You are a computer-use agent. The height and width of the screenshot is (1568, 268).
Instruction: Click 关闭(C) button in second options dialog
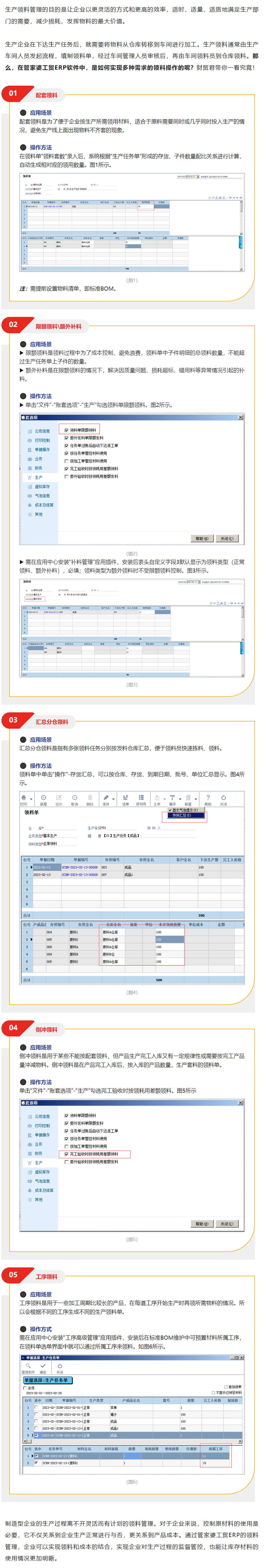click(x=227, y=1223)
